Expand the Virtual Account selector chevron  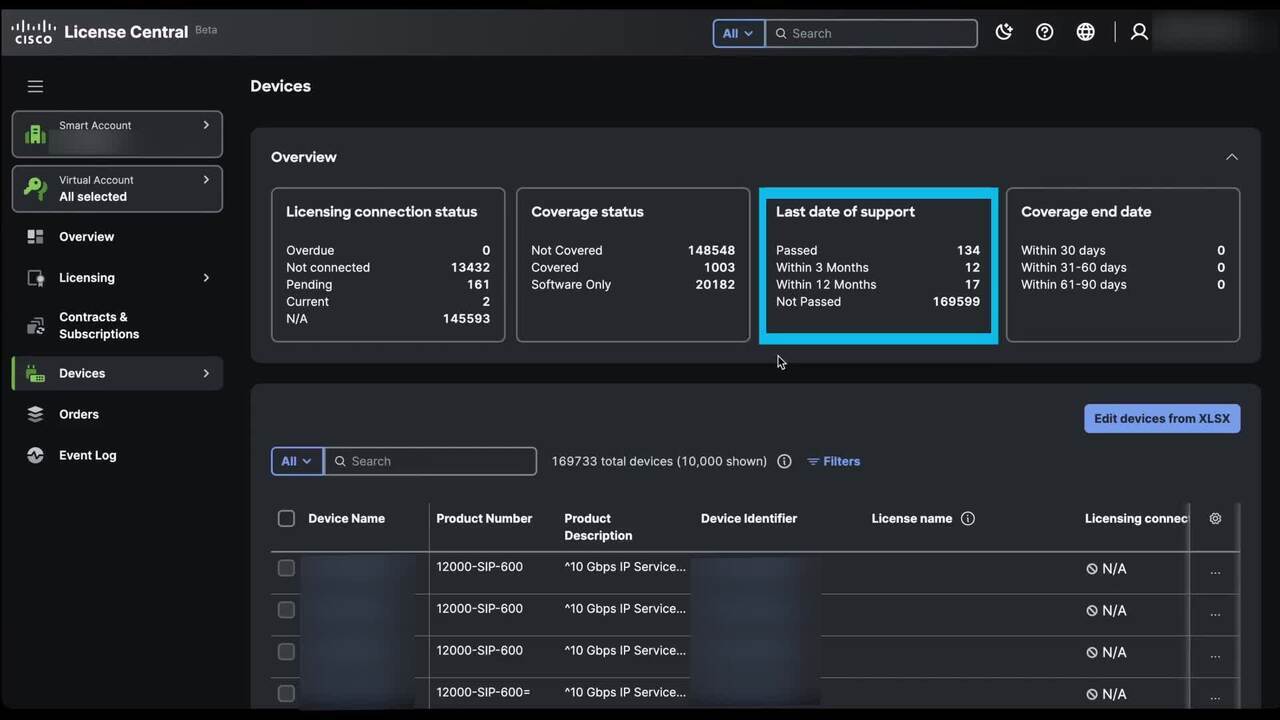pyautogui.click(x=206, y=180)
